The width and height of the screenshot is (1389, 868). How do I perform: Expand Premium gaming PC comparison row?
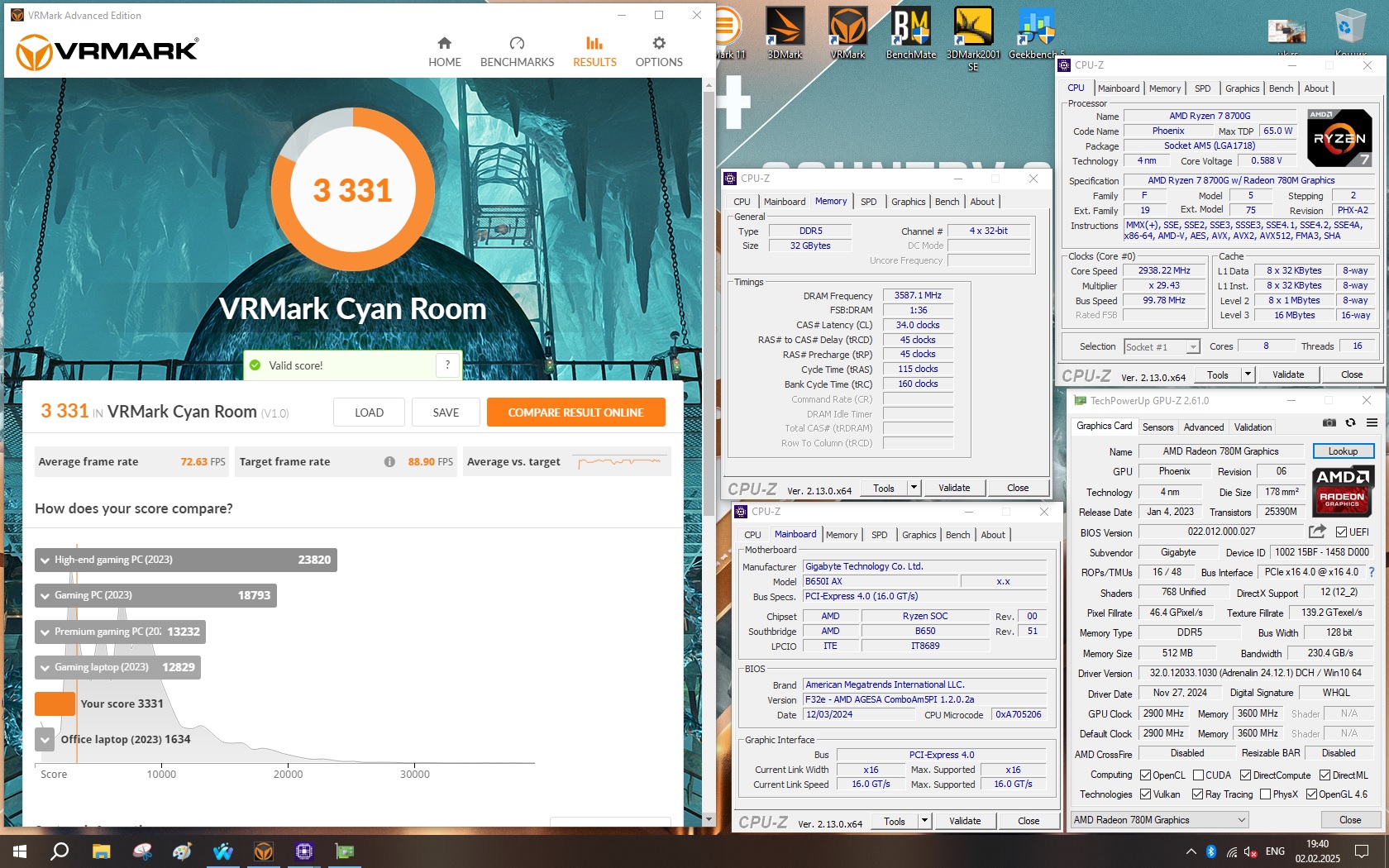point(121,632)
